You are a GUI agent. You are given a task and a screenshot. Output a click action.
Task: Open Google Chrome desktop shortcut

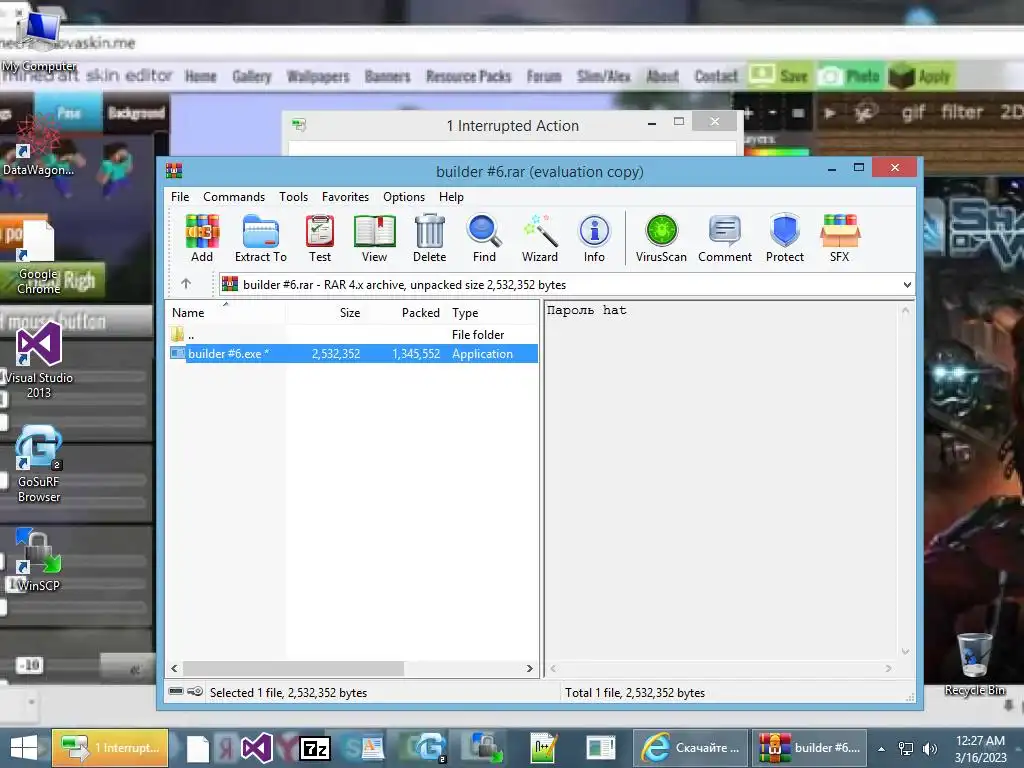coord(38,259)
